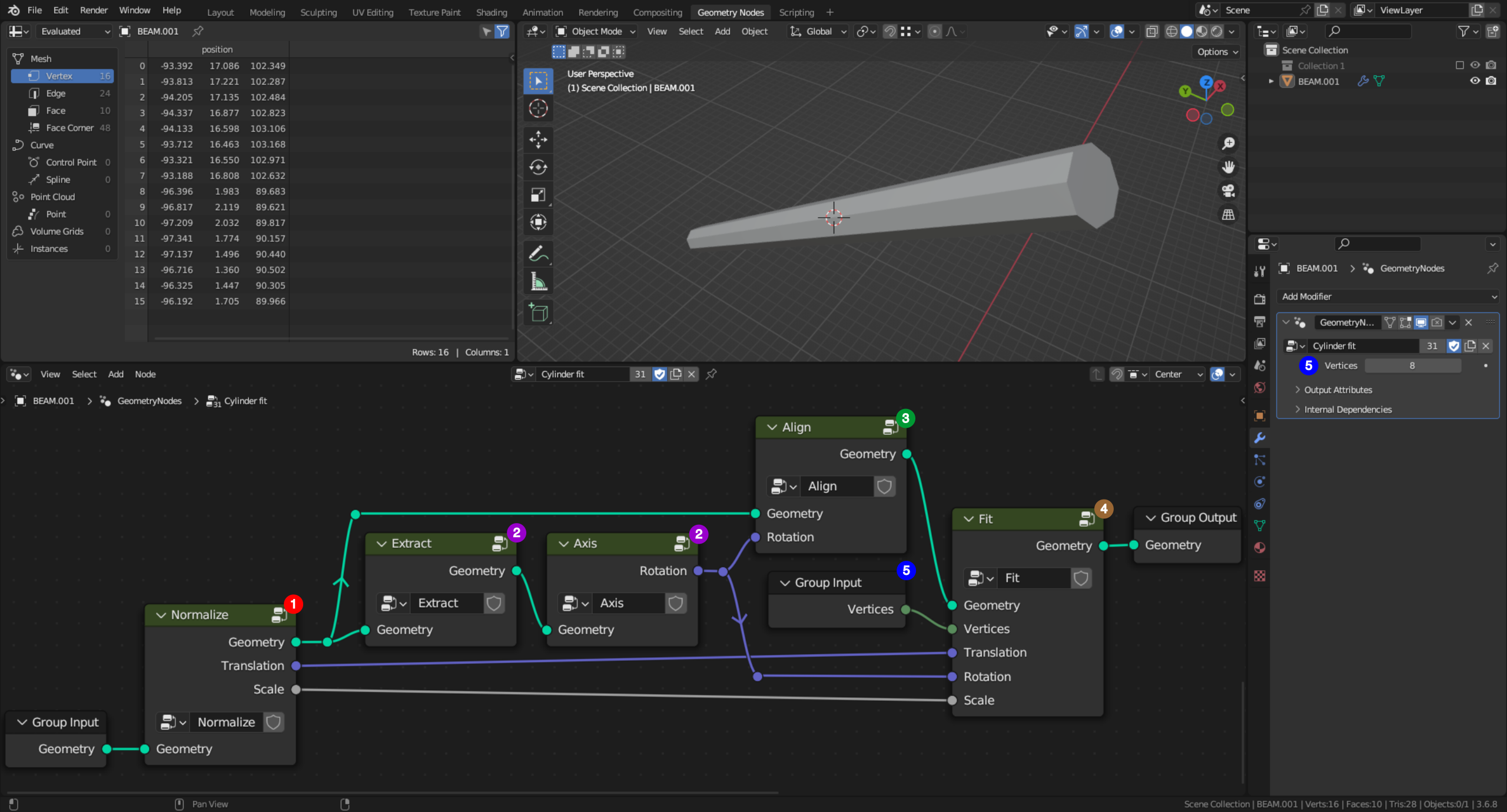
Task: Select the Annotate tool
Action: (x=538, y=254)
